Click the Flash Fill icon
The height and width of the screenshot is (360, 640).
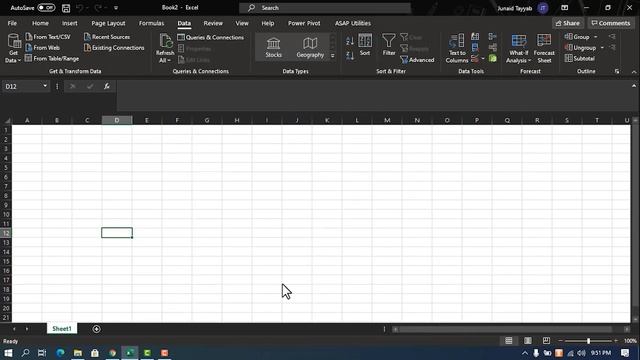475,37
